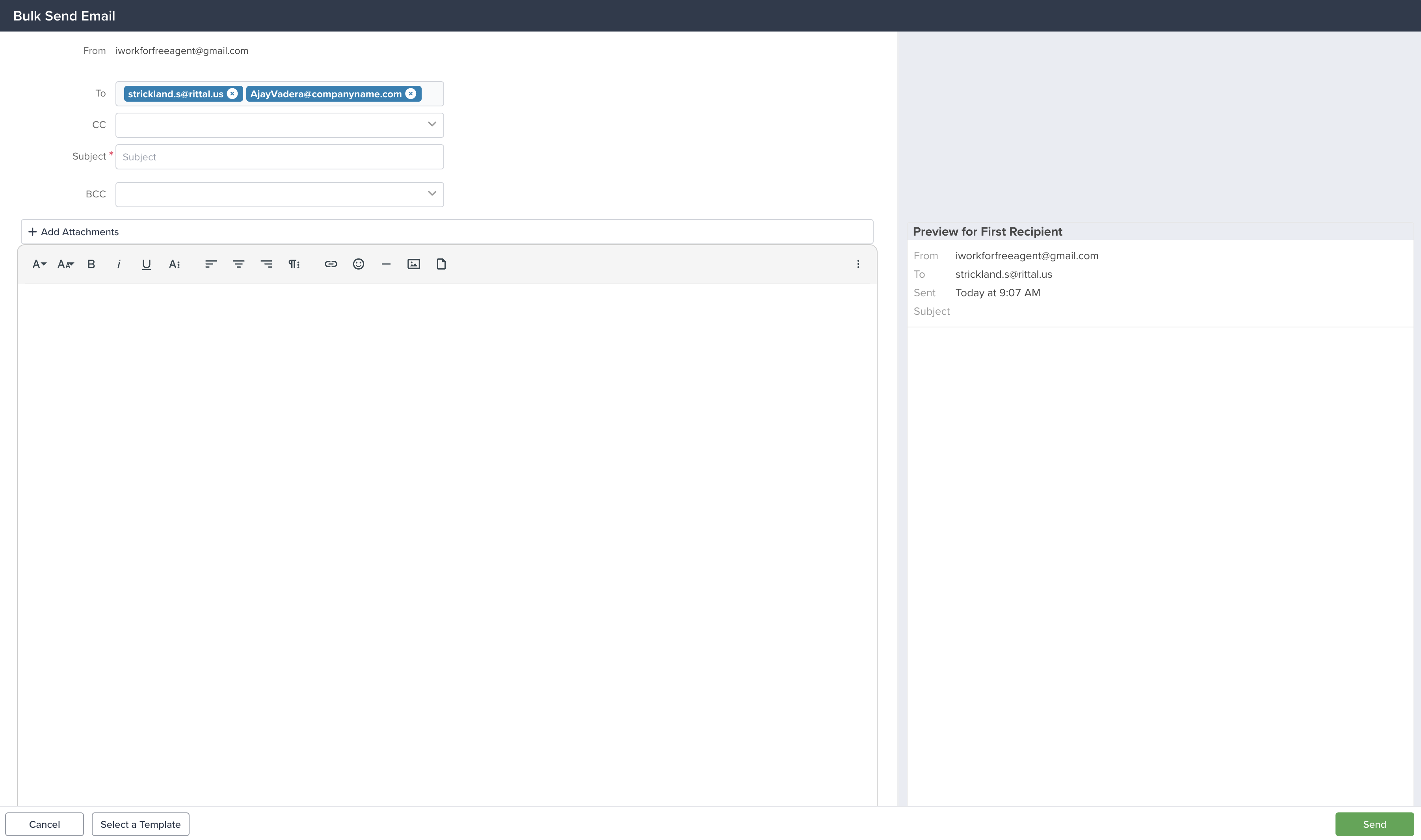Toggle italic formatting

(x=119, y=264)
